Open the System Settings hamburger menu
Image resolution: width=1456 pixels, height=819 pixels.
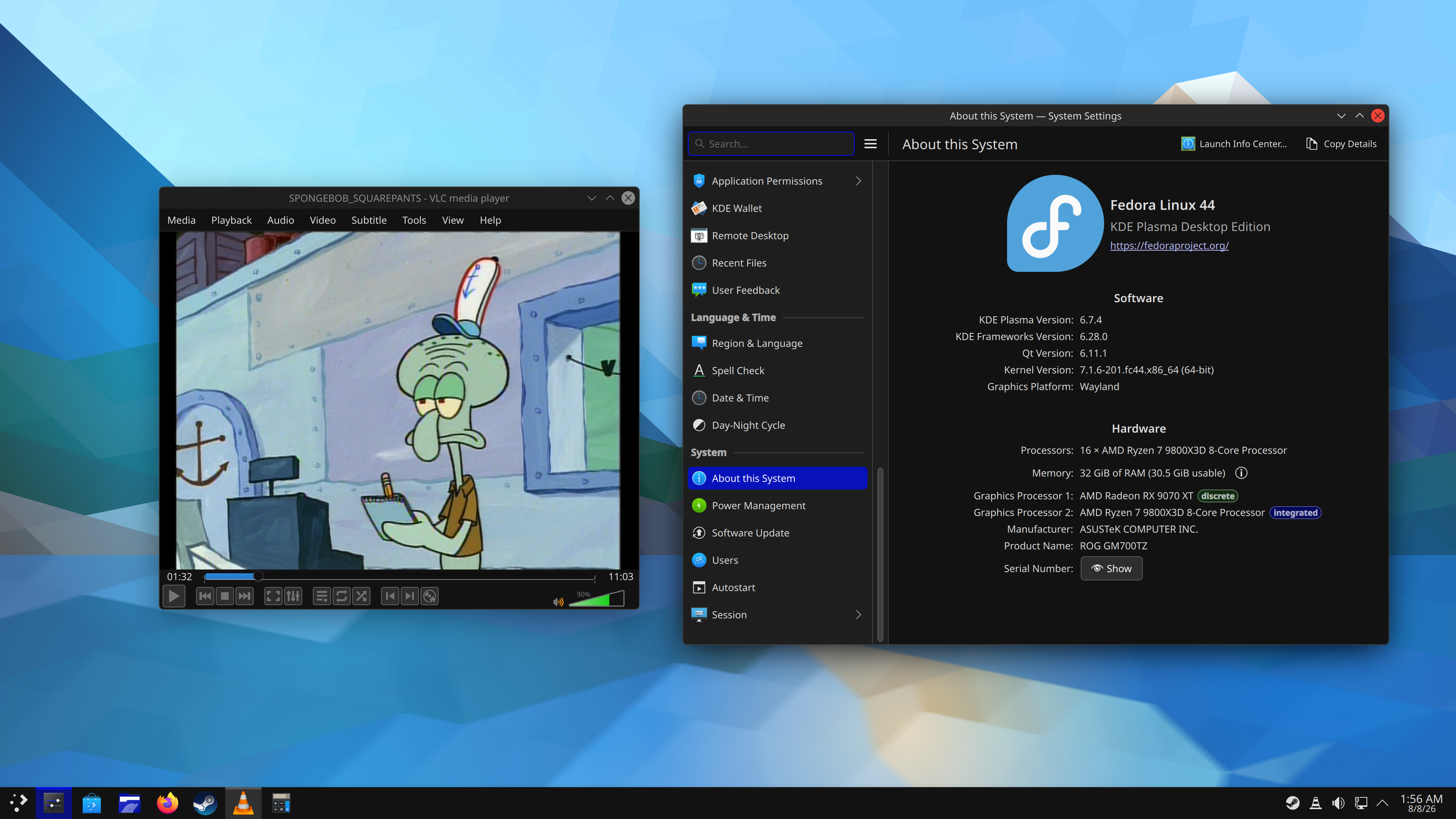[871, 144]
